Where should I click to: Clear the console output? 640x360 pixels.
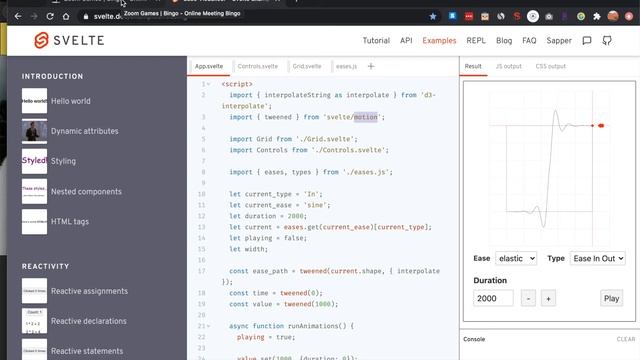[x=626, y=339]
